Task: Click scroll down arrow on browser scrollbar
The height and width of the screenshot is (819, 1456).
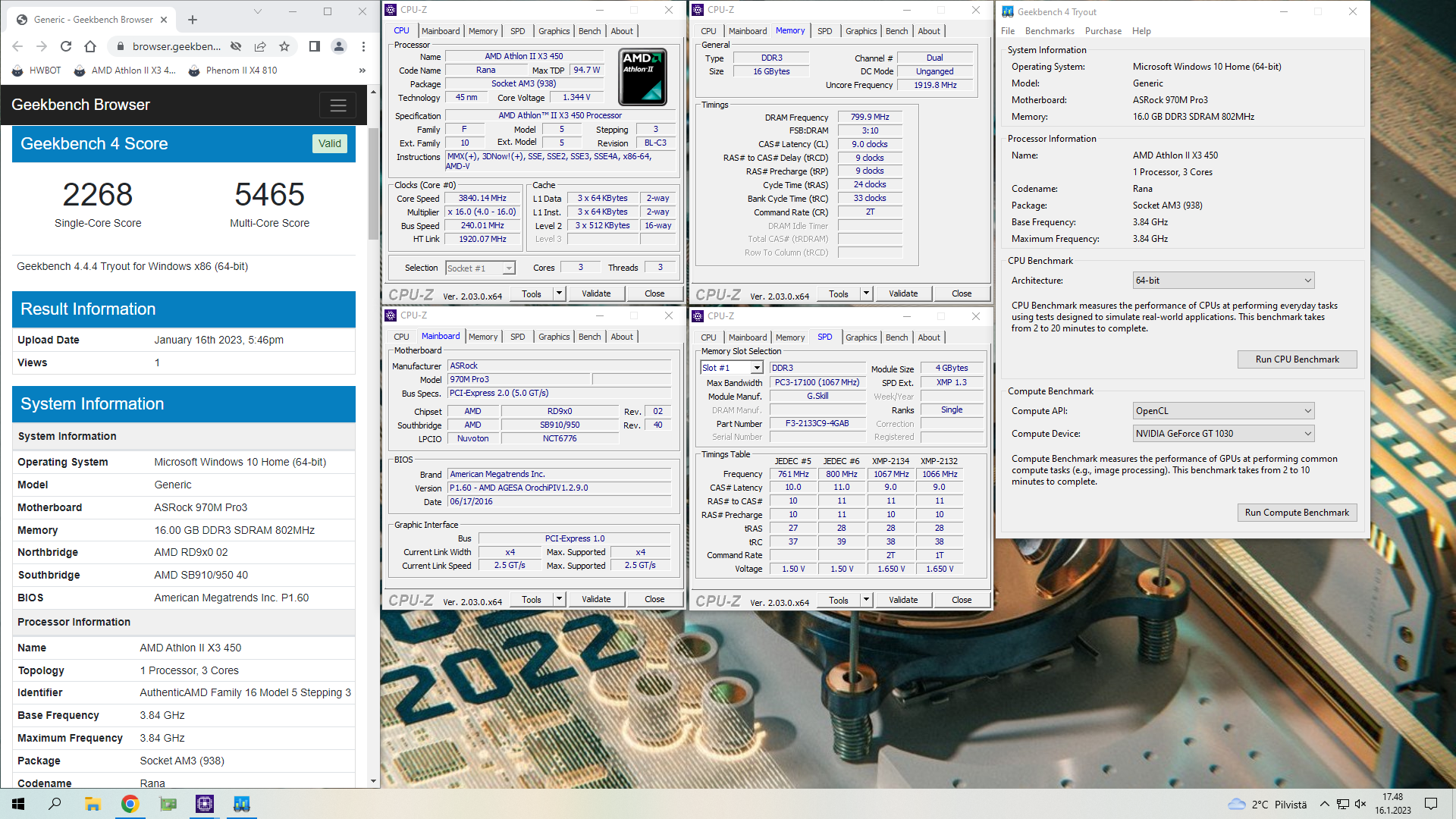Action: (373, 781)
